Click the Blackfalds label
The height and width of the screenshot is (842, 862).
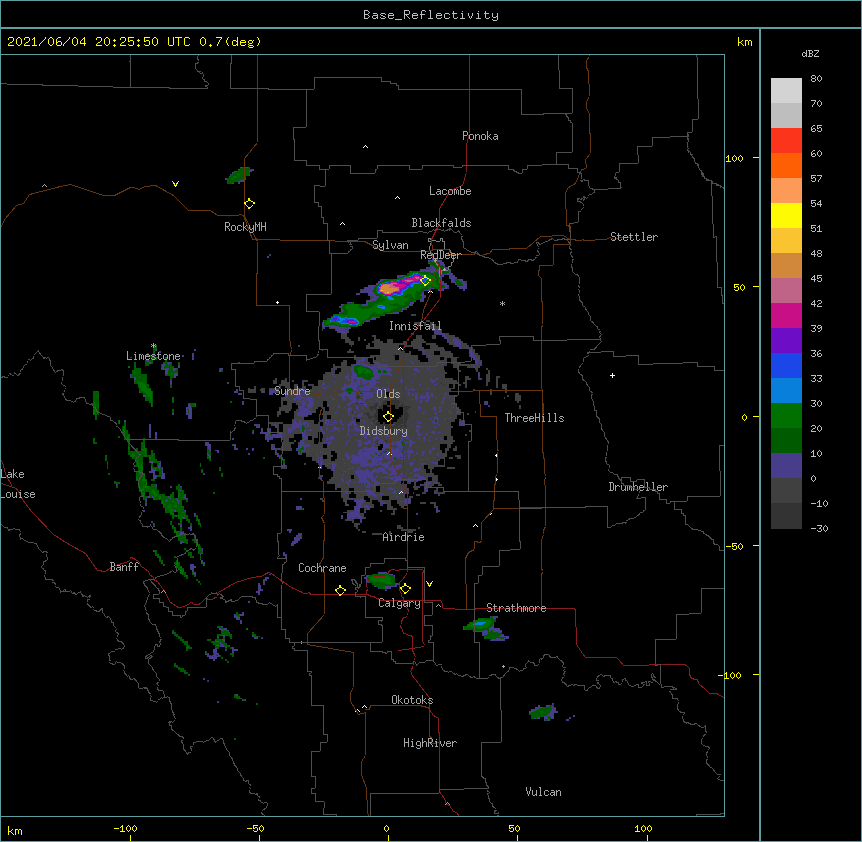441,223
